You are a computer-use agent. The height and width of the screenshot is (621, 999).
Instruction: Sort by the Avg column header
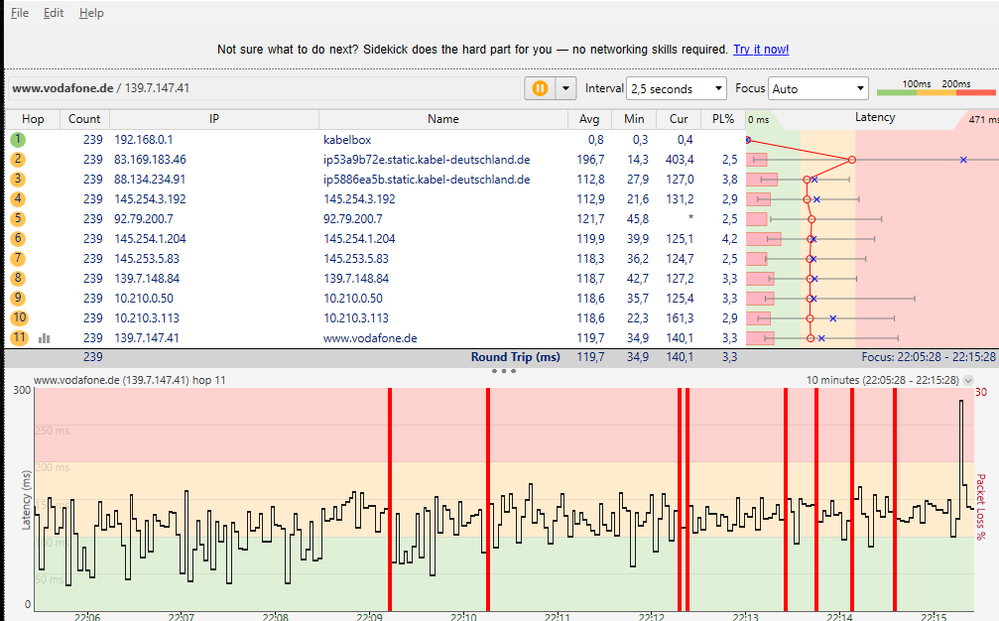589,119
